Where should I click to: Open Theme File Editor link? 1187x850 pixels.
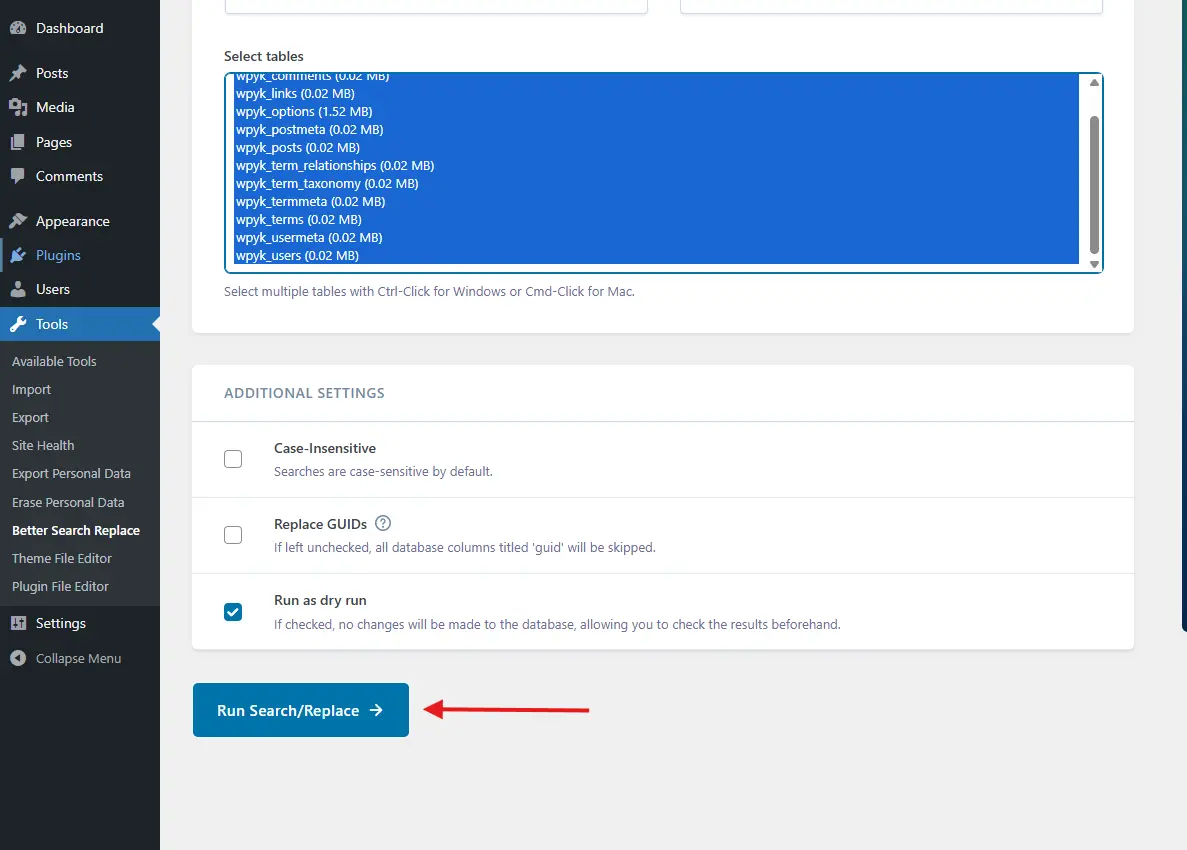[62, 558]
